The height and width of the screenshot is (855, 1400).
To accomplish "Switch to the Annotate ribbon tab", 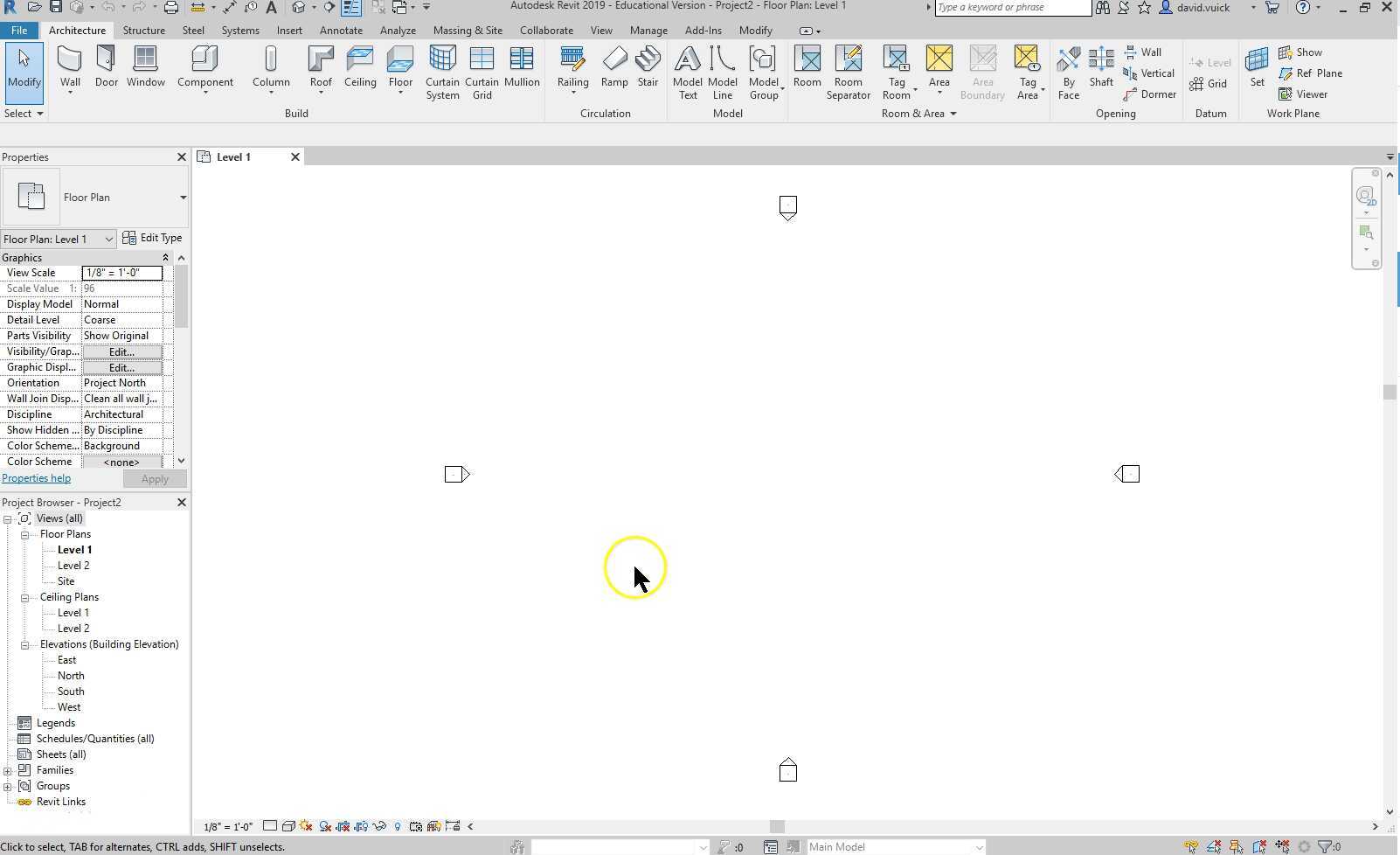I will [x=341, y=30].
